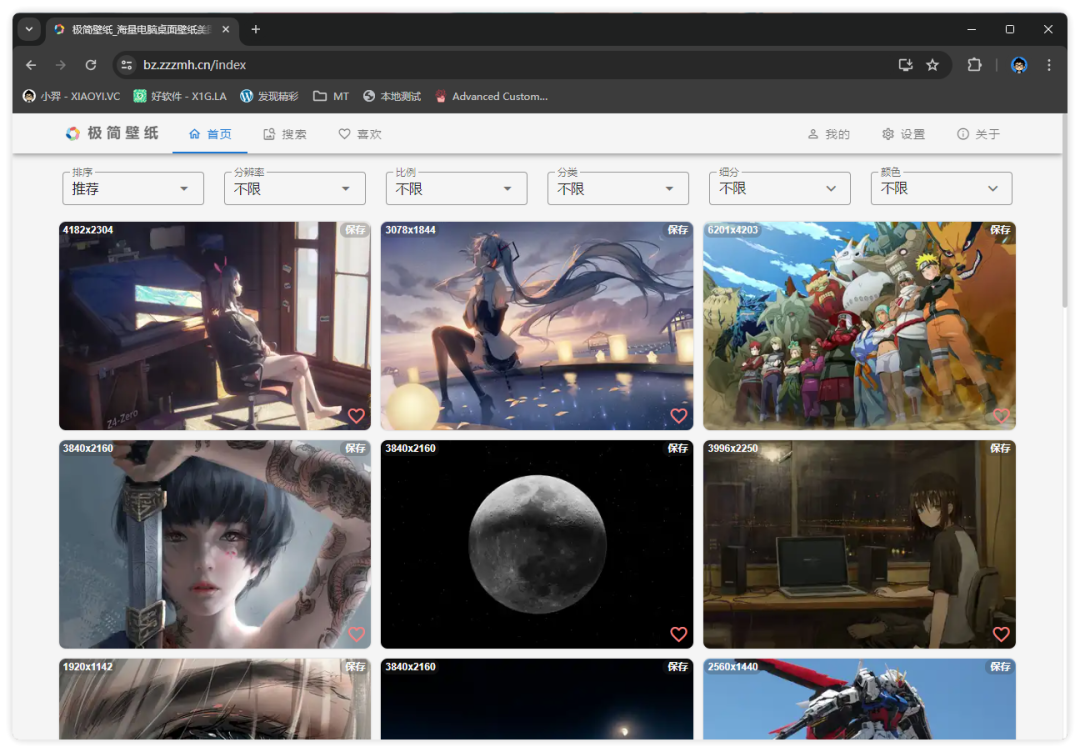The width and height of the screenshot is (1080, 752).
Task: Open a new browser tab
Action: pyautogui.click(x=256, y=30)
